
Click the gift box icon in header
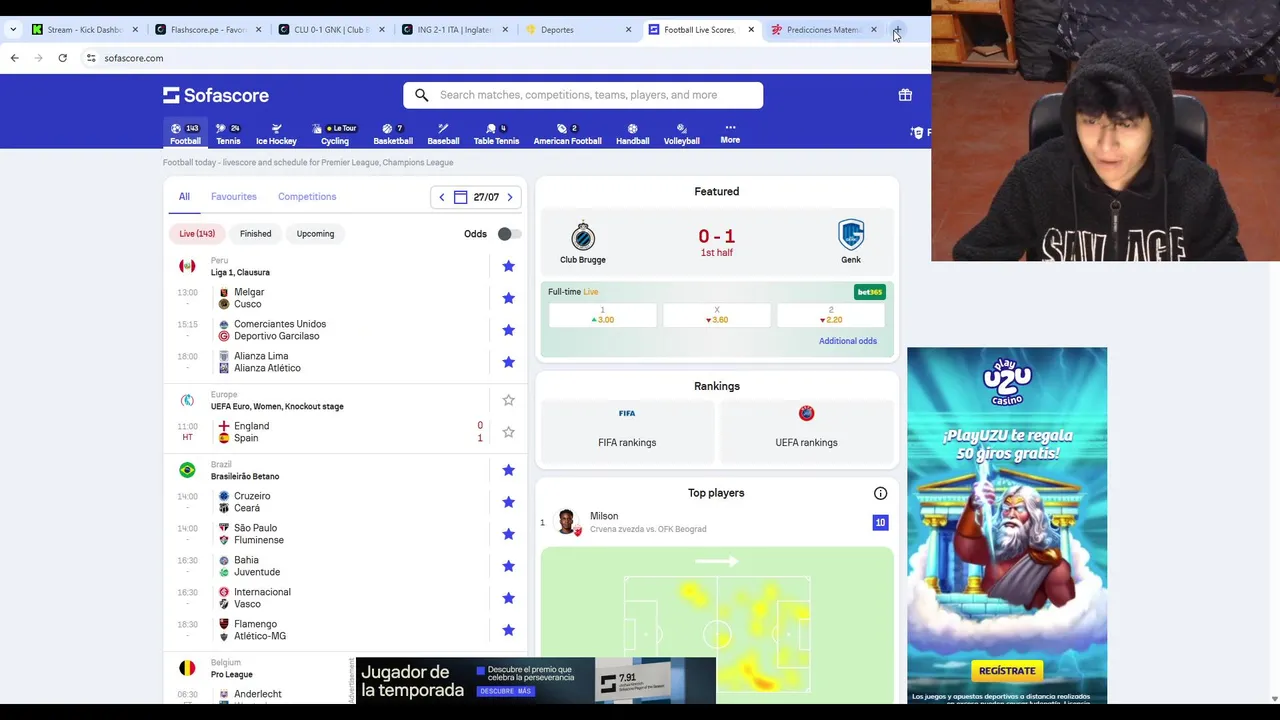pos(905,95)
